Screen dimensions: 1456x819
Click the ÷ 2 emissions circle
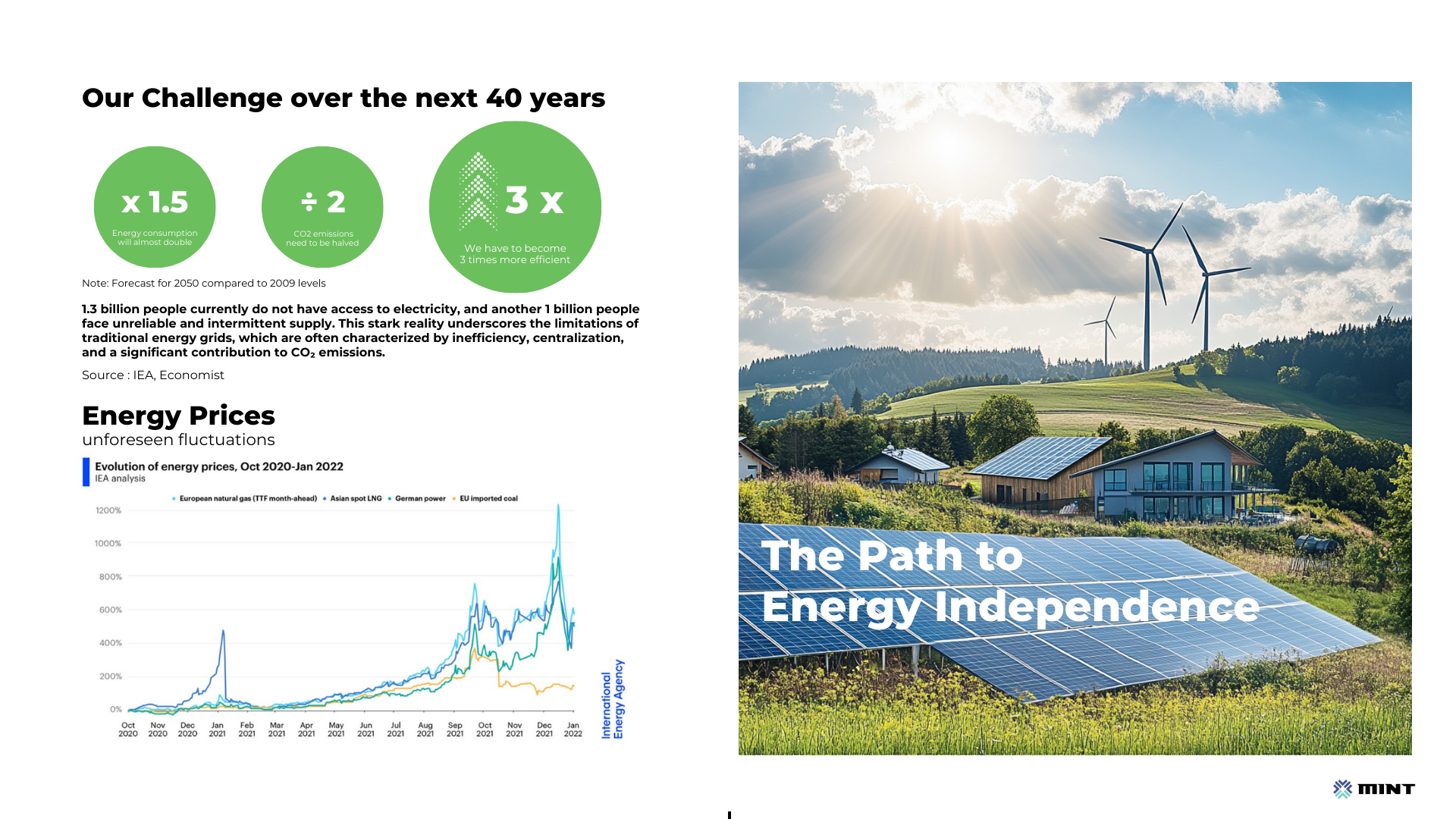[x=322, y=206]
